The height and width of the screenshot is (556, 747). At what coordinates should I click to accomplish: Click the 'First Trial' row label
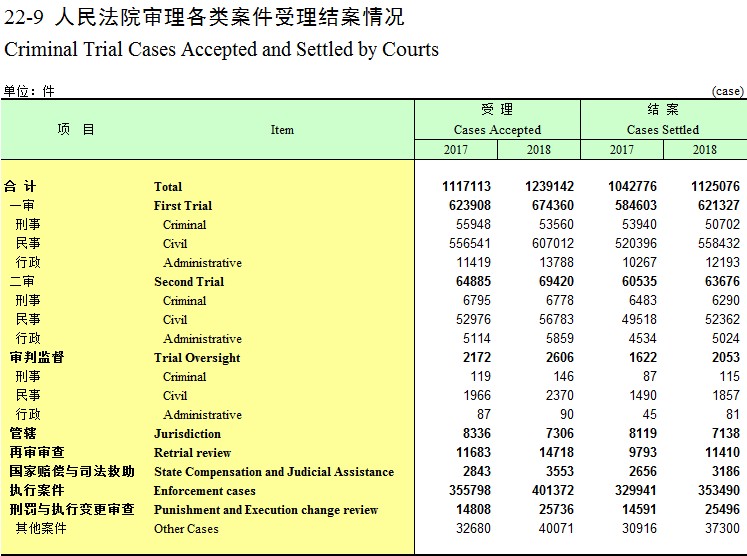click(x=183, y=206)
